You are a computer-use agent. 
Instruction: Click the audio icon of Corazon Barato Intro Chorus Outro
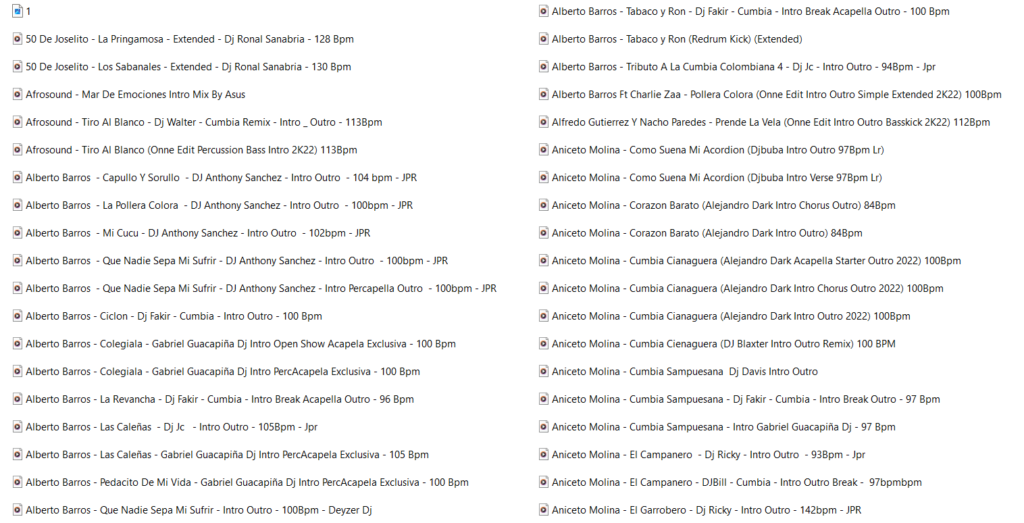click(x=544, y=205)
